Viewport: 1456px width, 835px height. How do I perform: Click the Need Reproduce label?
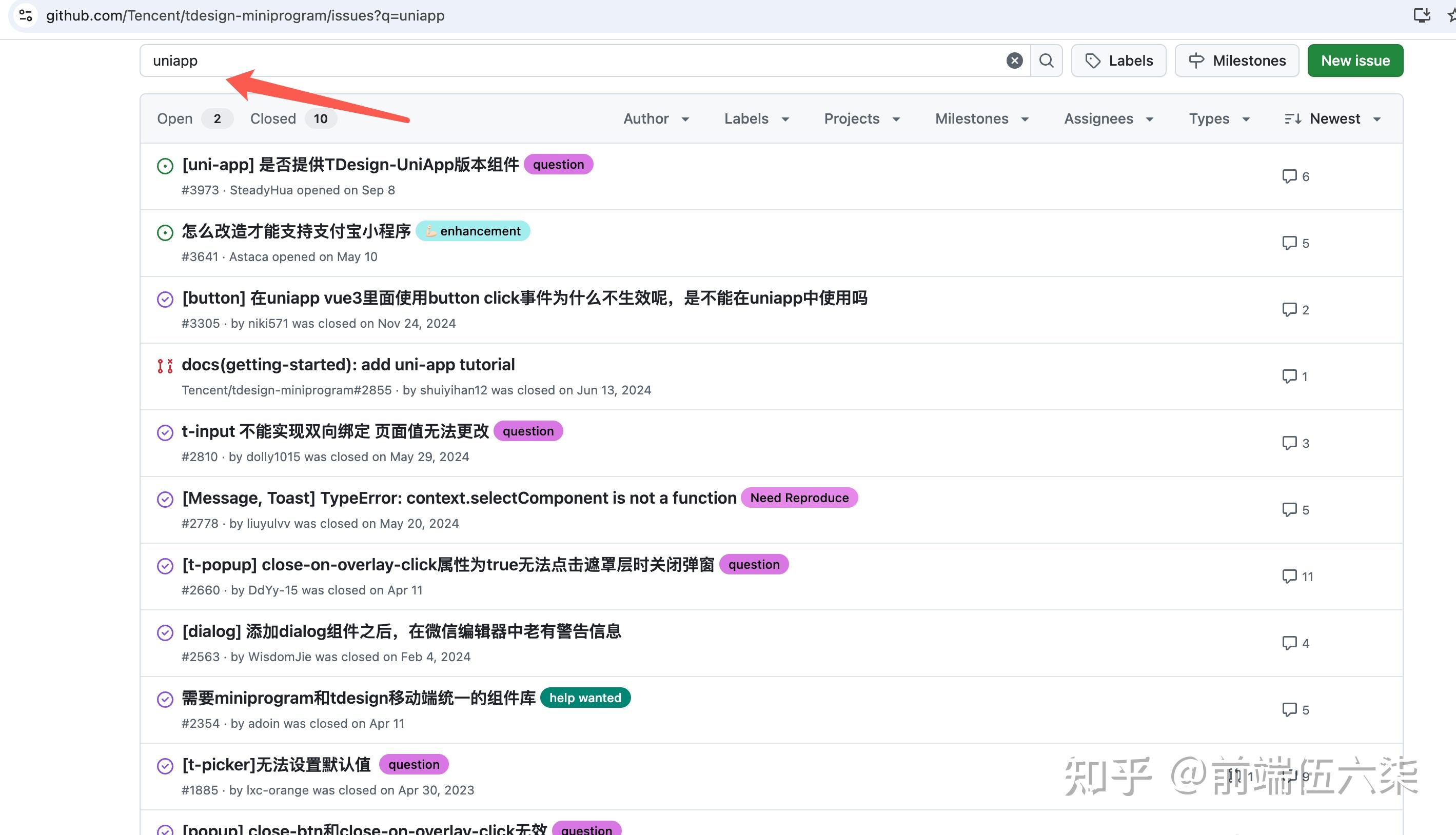click(x=799, y=498)
